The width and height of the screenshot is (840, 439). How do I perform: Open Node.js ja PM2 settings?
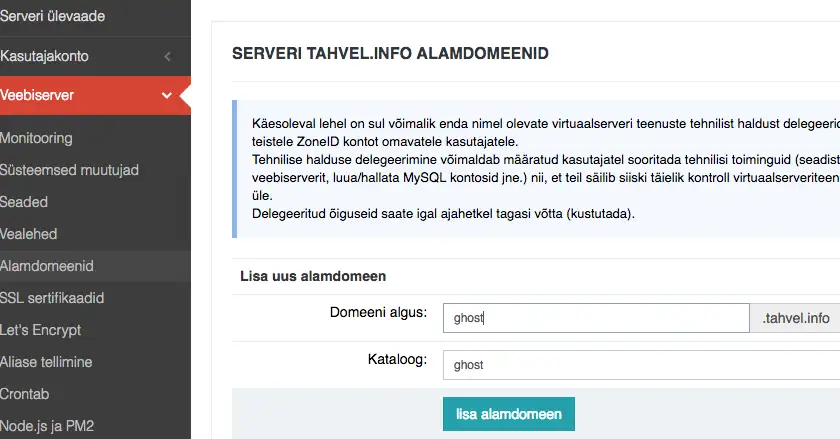[x=47, y=426]
